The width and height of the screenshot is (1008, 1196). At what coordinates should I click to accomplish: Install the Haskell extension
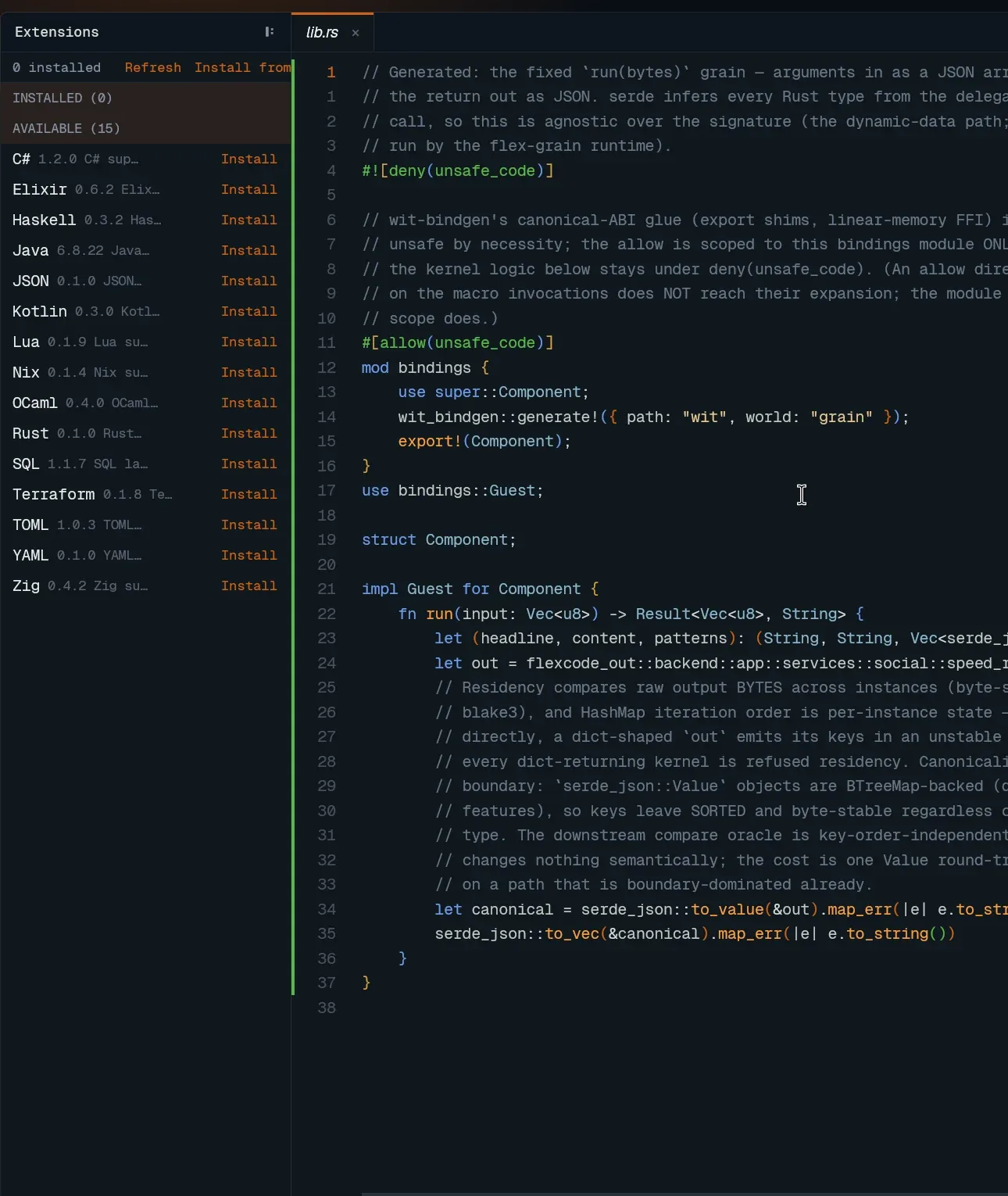coord(249,220)
